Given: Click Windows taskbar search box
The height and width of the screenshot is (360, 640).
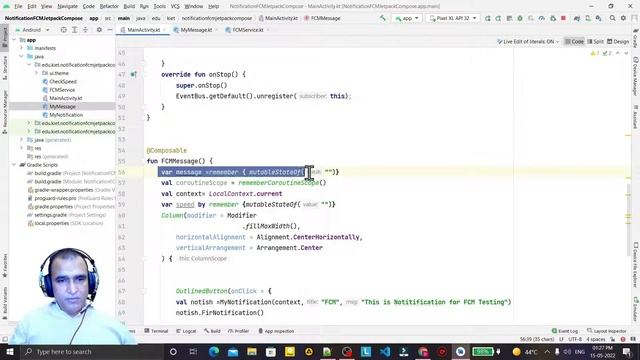Looking at the screenshot, I should pos(92,351).
